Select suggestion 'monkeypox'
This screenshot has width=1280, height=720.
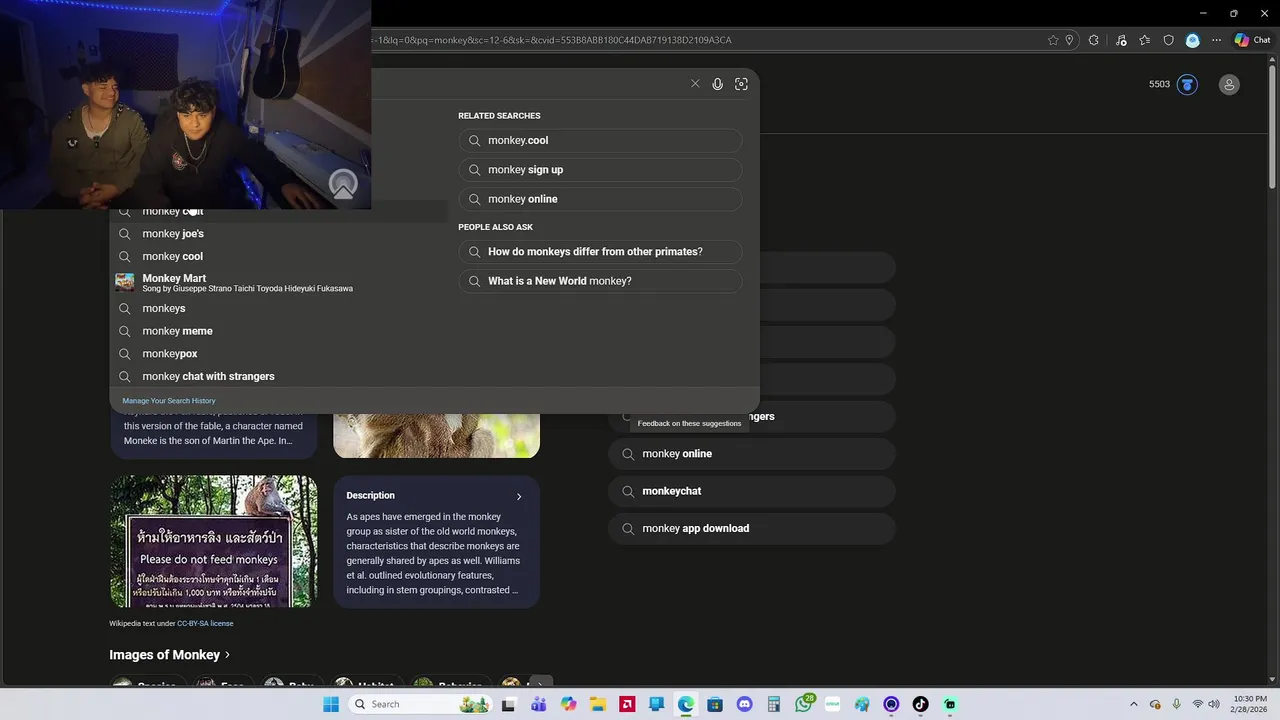point(280,354)
